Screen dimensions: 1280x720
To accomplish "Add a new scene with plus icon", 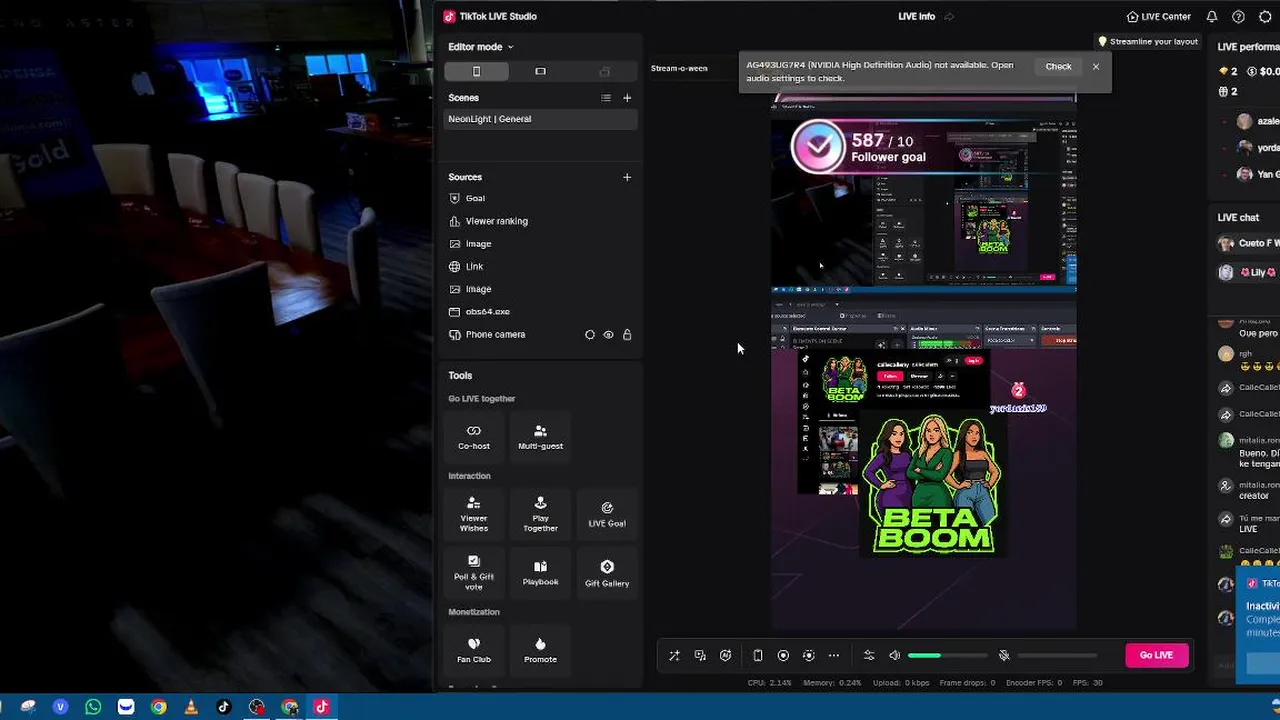I will click(x=627, y=98).
